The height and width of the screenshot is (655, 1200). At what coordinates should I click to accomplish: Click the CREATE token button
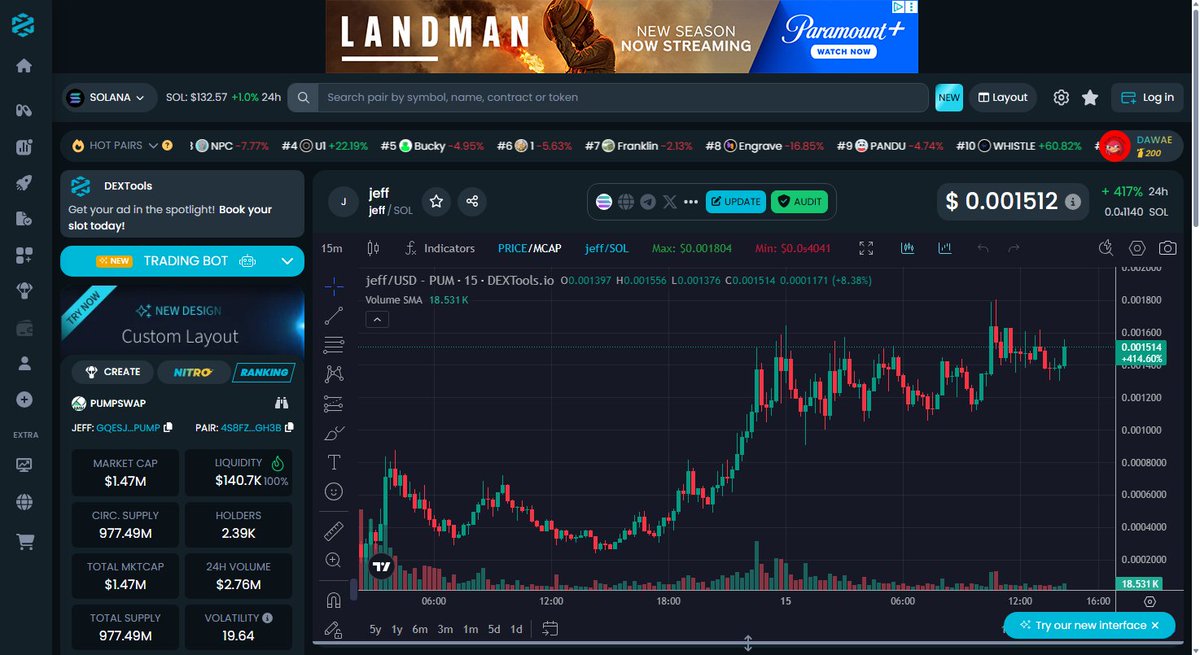point(112,372)
